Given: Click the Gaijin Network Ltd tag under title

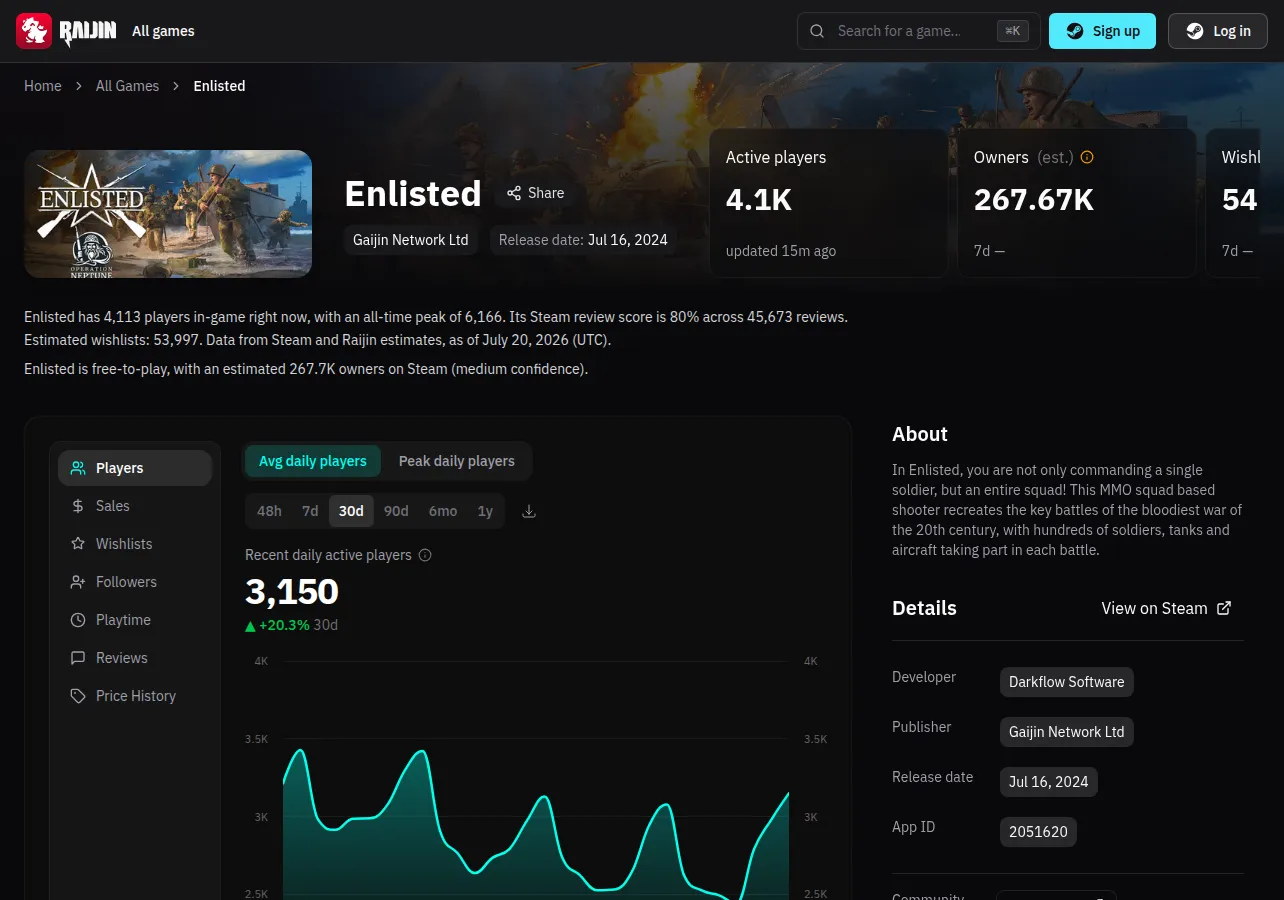Looking at the screenshot, I should 411,240.
